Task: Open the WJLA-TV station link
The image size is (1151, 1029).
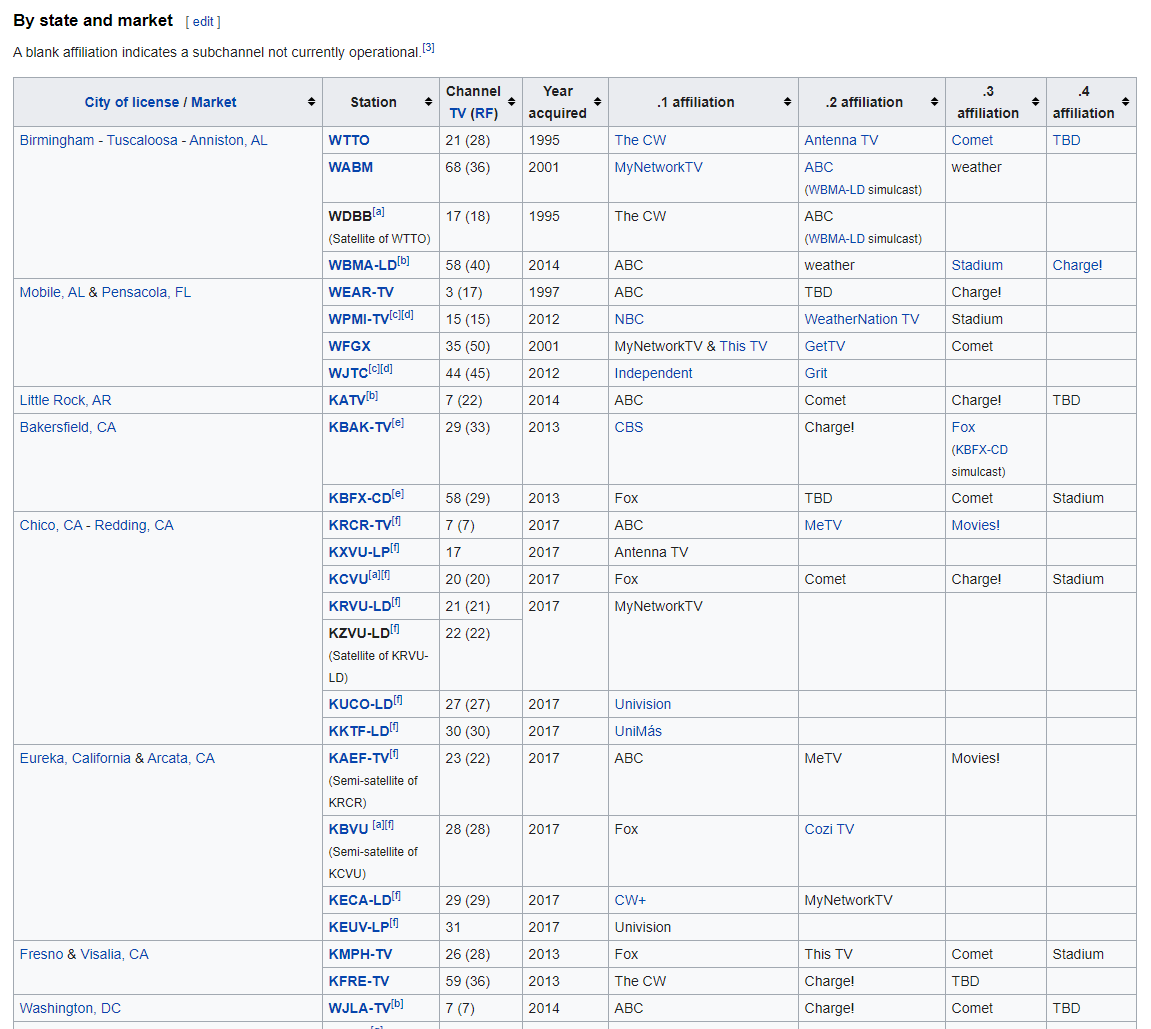Action: (360, 1008)
